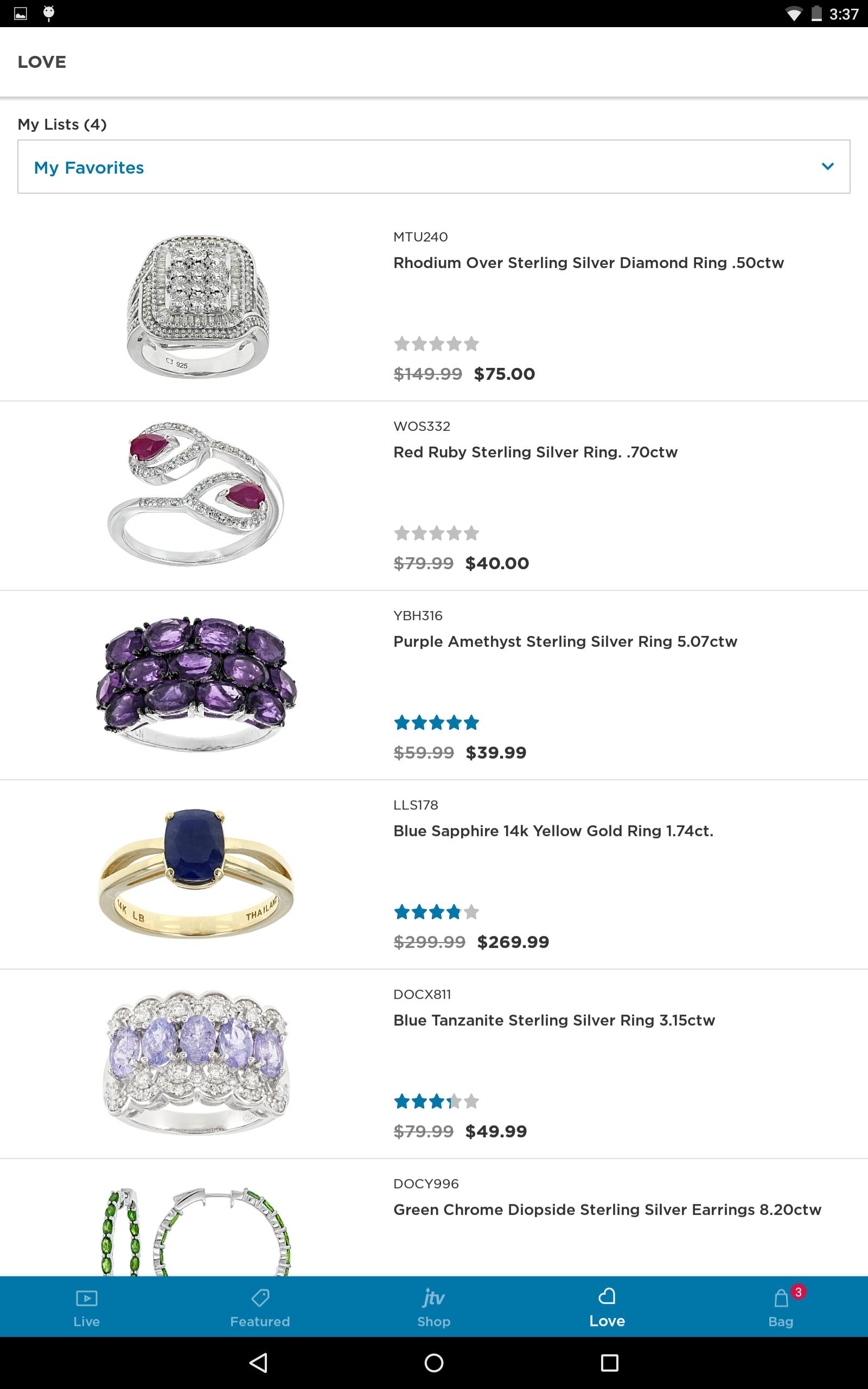Tap the purple amethyst ring thumbnail

pyautogui.click(x=197, y=683)
